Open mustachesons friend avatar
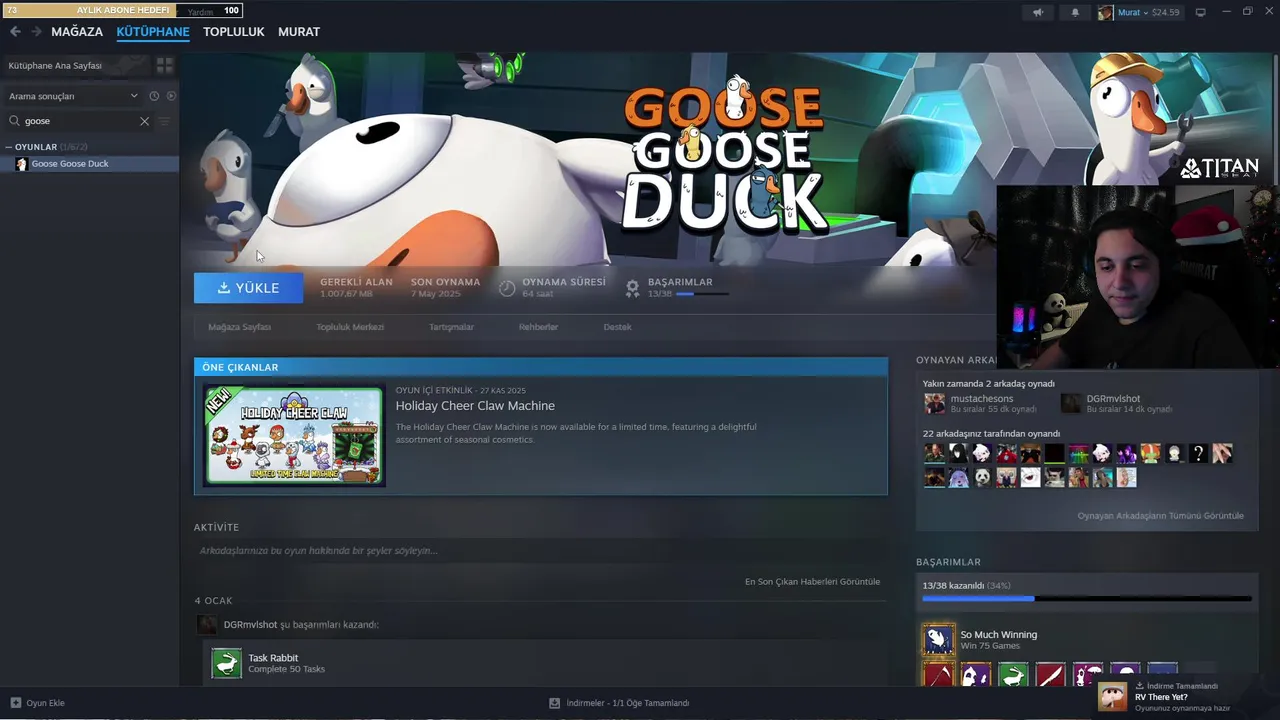1280x720 pixels. tap(934, 403)
